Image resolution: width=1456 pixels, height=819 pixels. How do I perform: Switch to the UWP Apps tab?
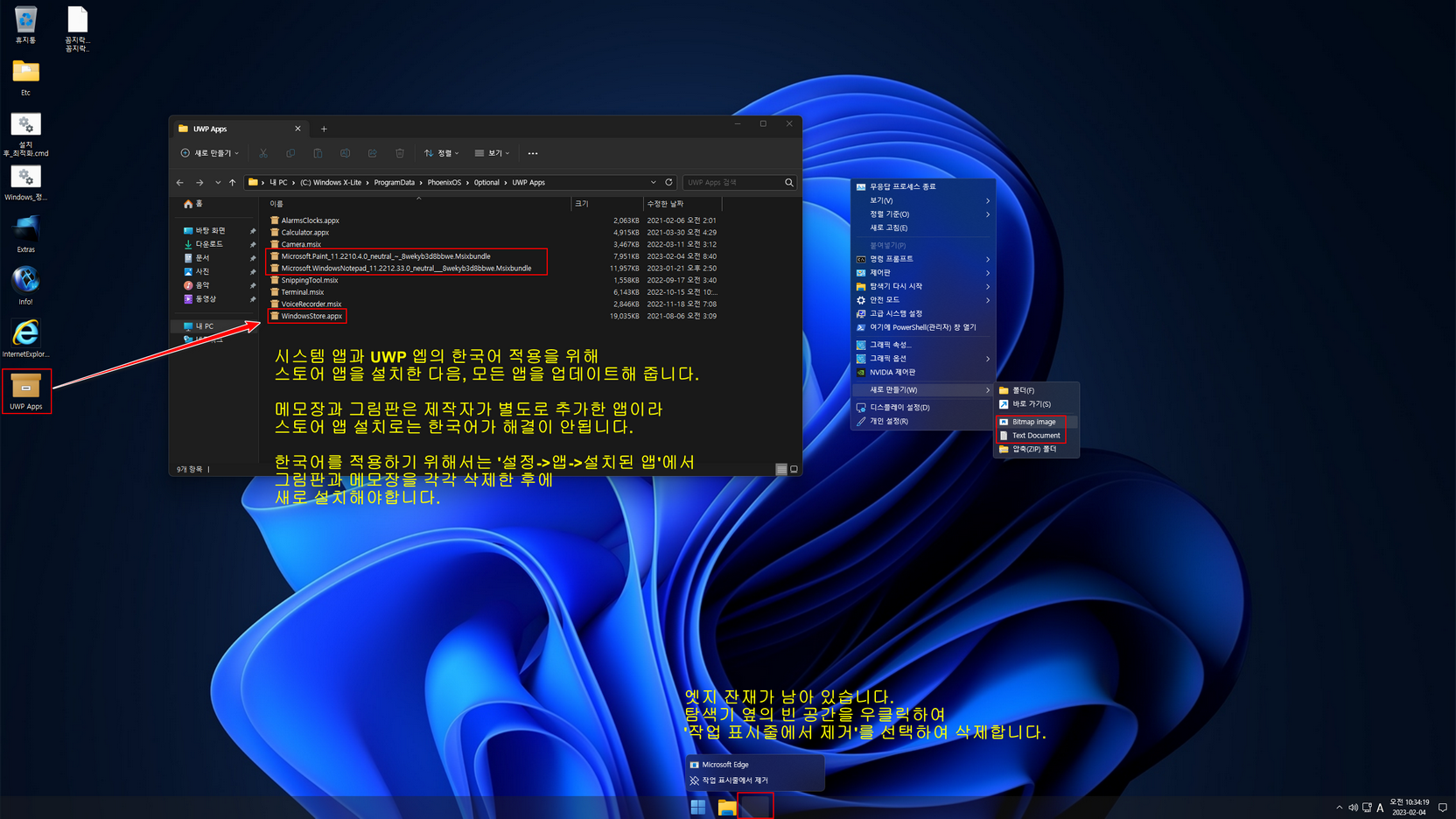(239, 129)
